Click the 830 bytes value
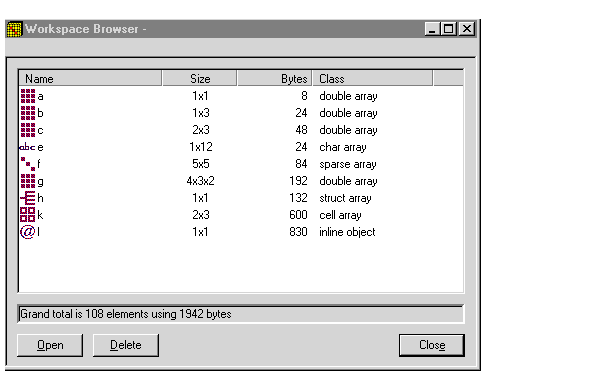This screenshot has width=600, height=383. click(x=298, y=232)
